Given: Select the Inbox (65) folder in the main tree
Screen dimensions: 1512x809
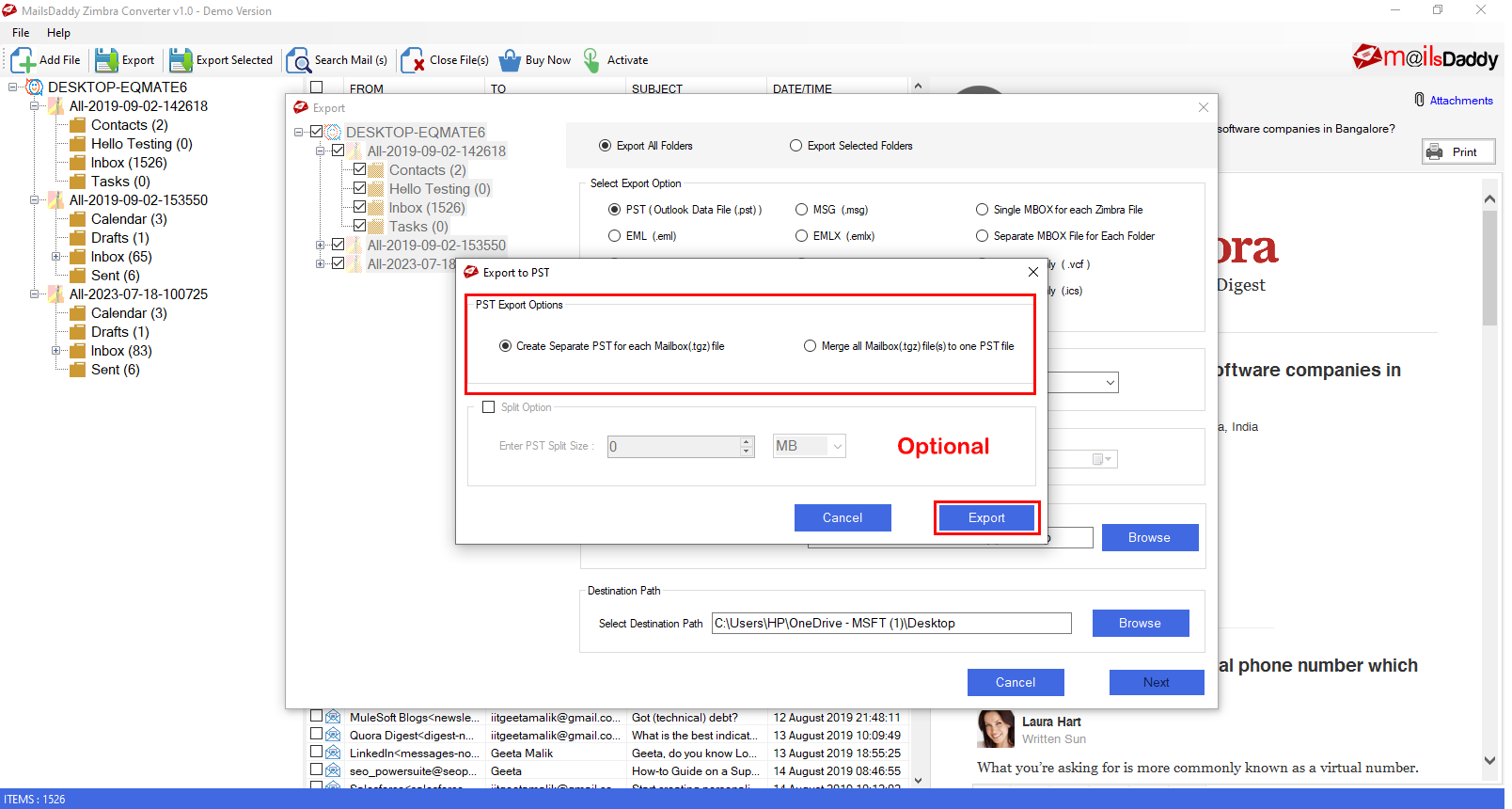Looking at the screenshot, I should click(x=121, y=257).
